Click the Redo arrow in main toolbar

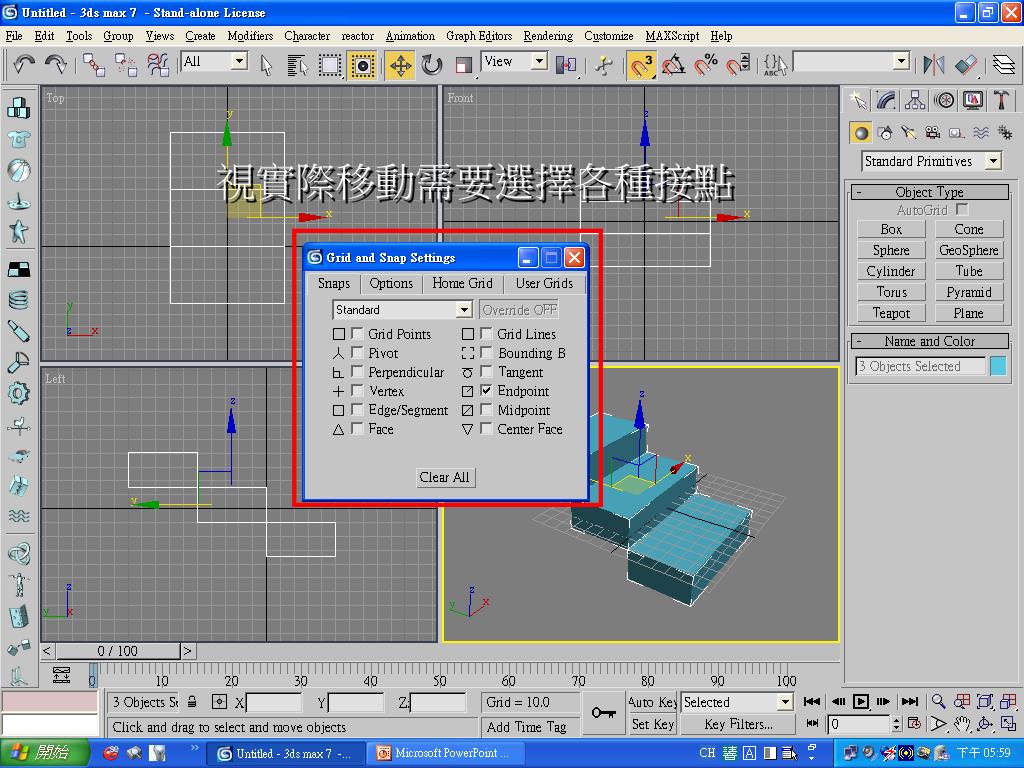tap(56, 65)
